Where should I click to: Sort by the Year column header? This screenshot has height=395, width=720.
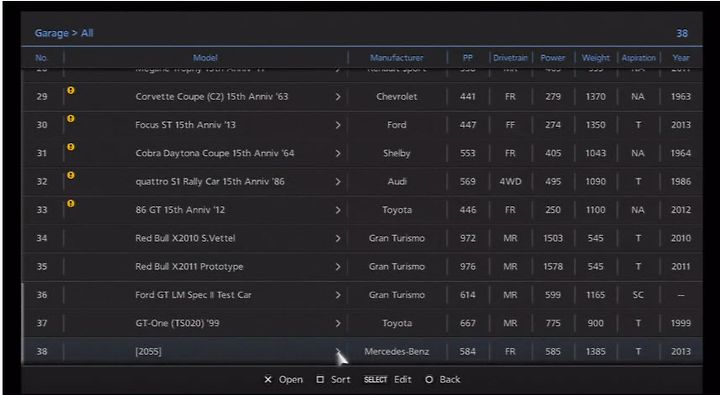(x=681, y=58)
